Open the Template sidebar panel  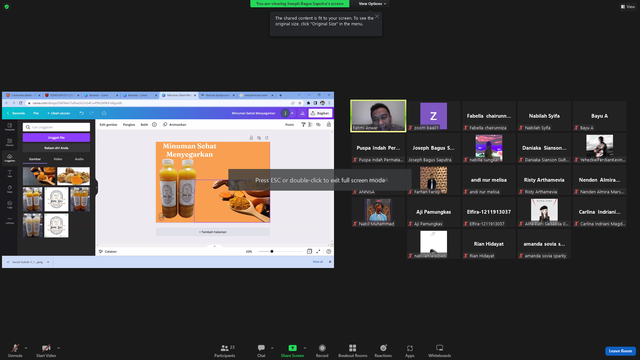[9, 127]
